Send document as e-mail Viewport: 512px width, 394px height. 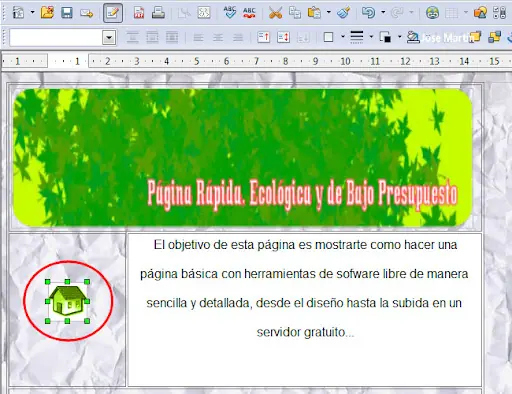(x=86, y=13)
